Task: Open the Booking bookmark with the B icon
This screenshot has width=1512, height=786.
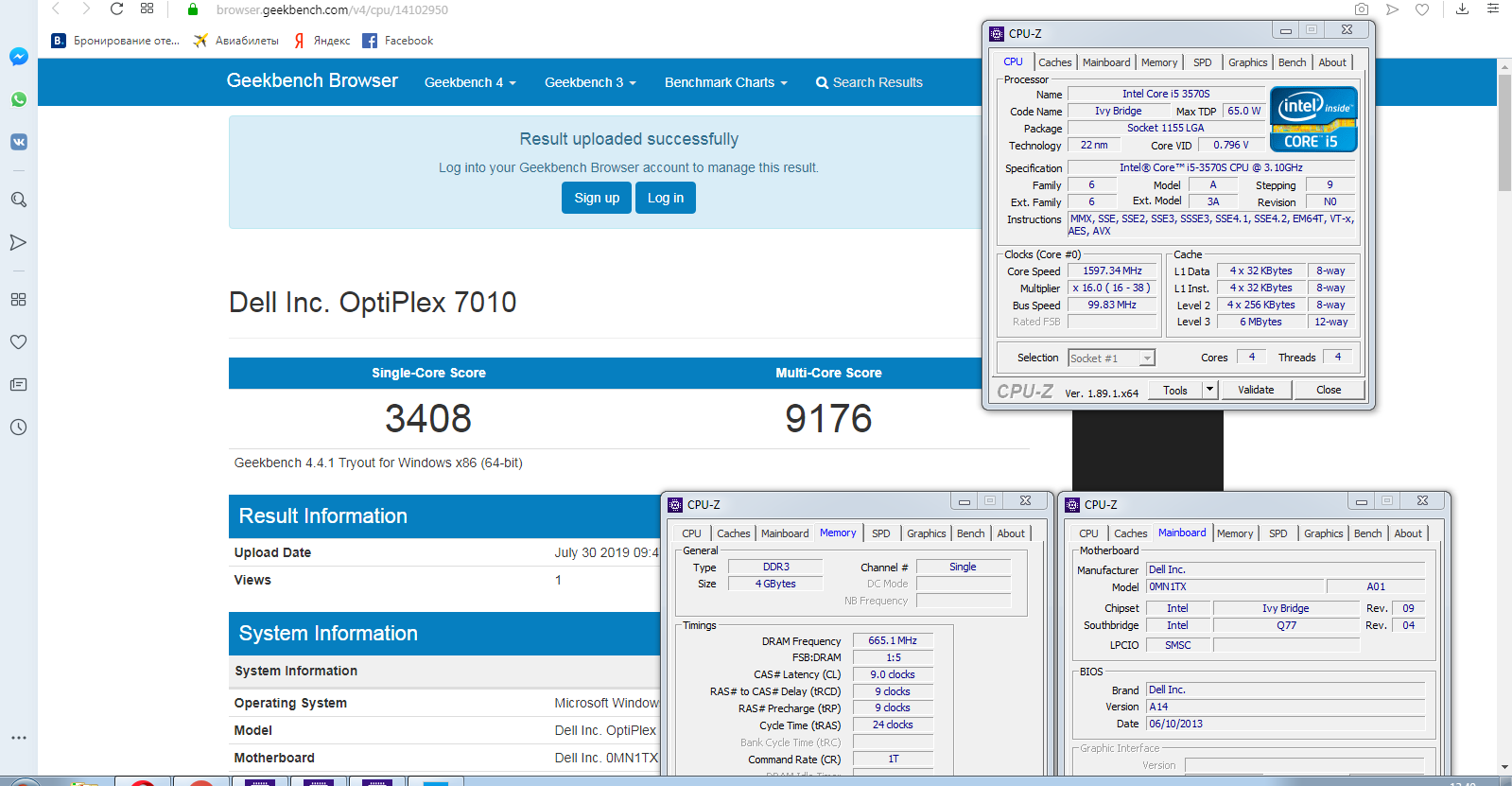Action: tap(115, 41)
